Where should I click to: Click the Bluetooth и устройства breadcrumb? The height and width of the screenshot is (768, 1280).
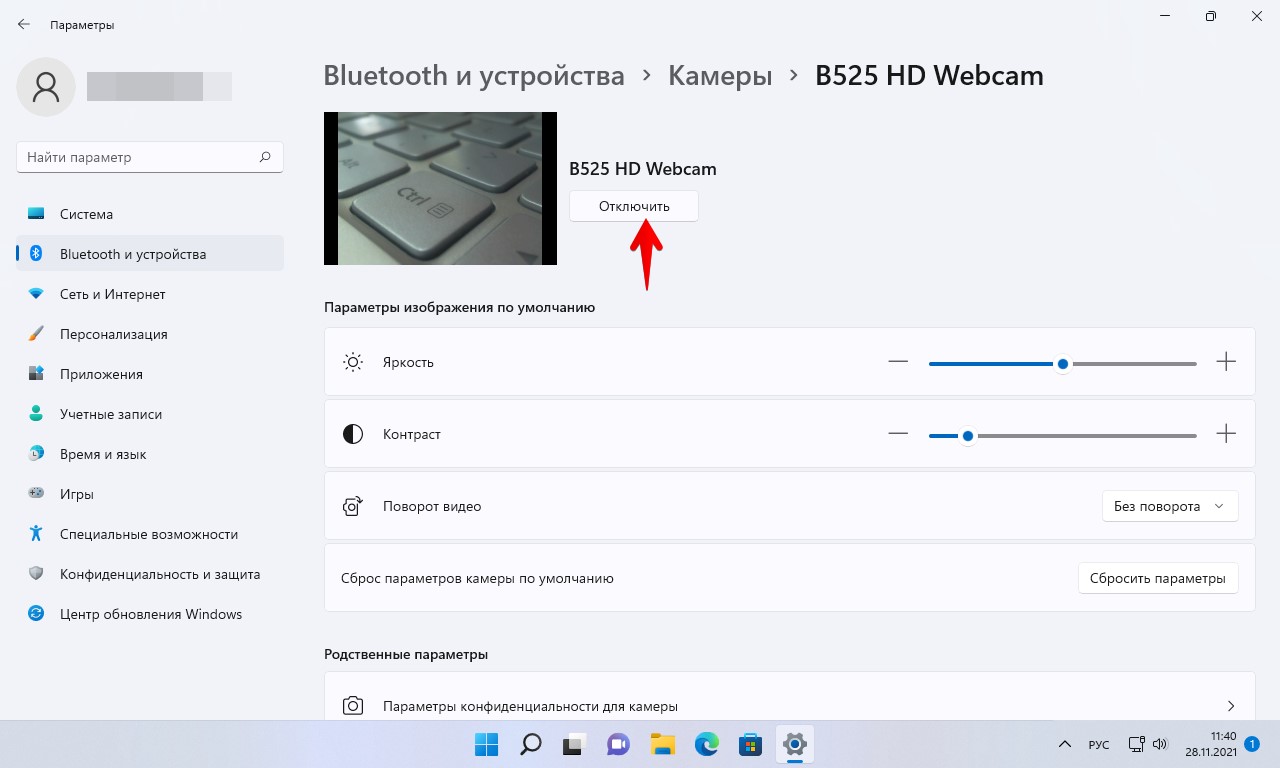point(474,75)
